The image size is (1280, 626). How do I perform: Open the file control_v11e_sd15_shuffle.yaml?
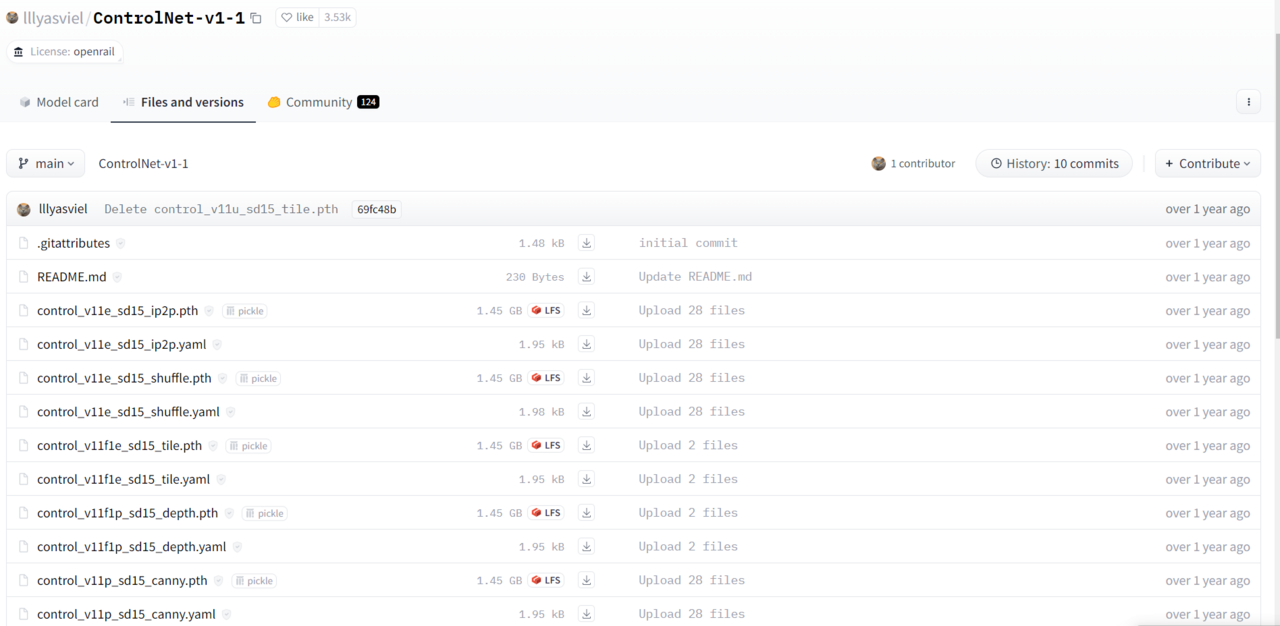tap(128, 412)
